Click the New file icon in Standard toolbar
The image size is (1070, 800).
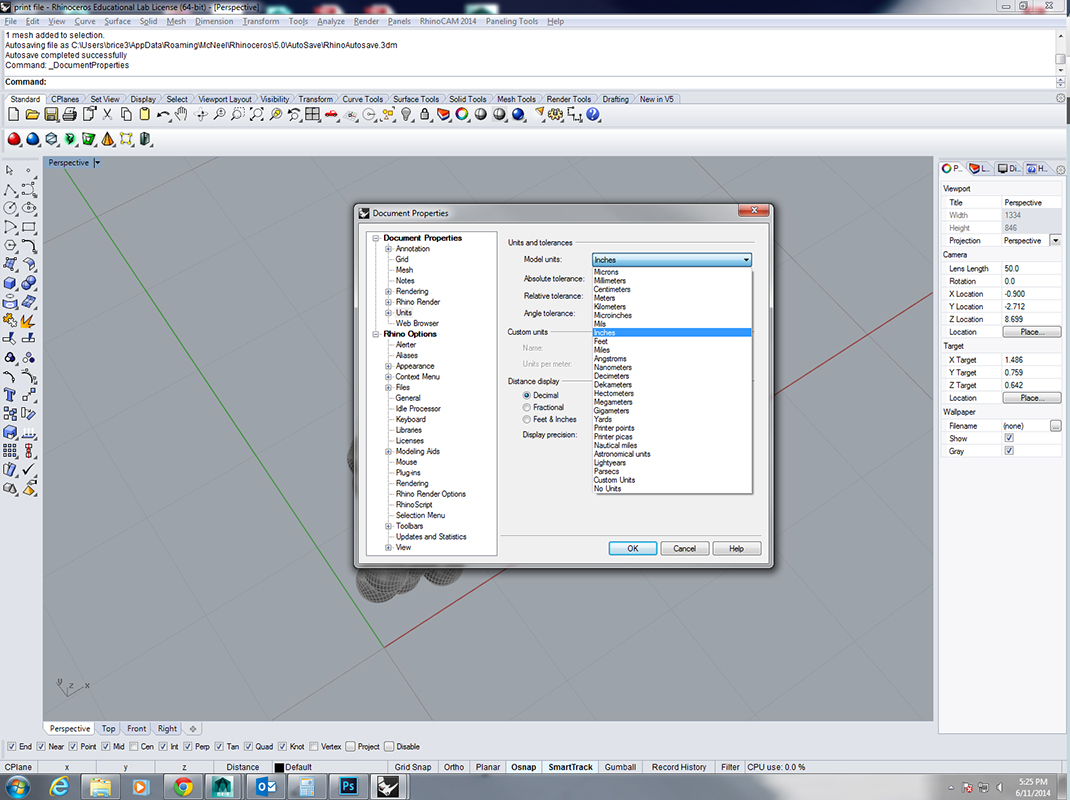14,115
